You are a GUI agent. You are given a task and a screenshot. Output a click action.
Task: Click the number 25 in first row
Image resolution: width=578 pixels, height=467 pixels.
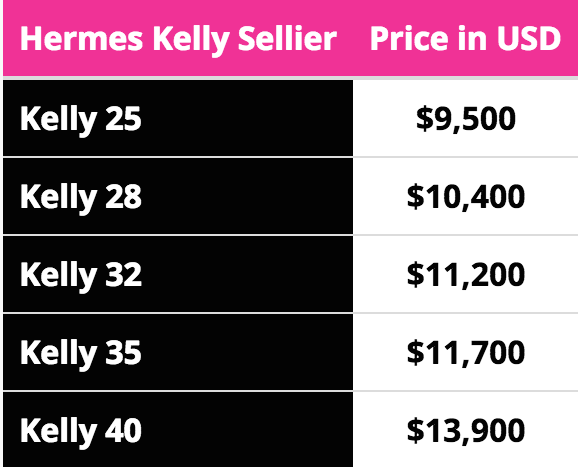(x=123, y=119)
